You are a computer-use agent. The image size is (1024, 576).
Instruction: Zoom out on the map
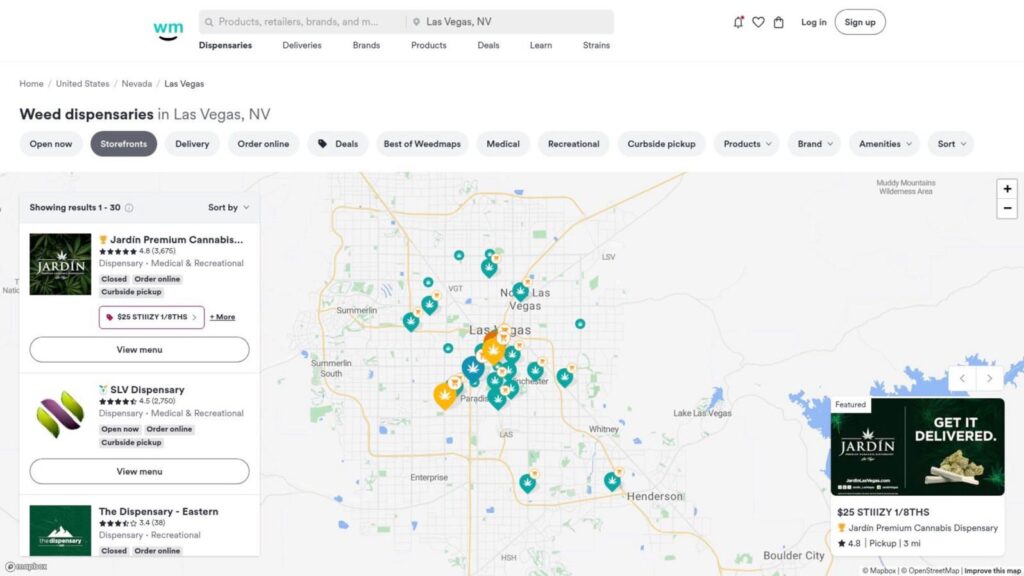coord(1007,209)
